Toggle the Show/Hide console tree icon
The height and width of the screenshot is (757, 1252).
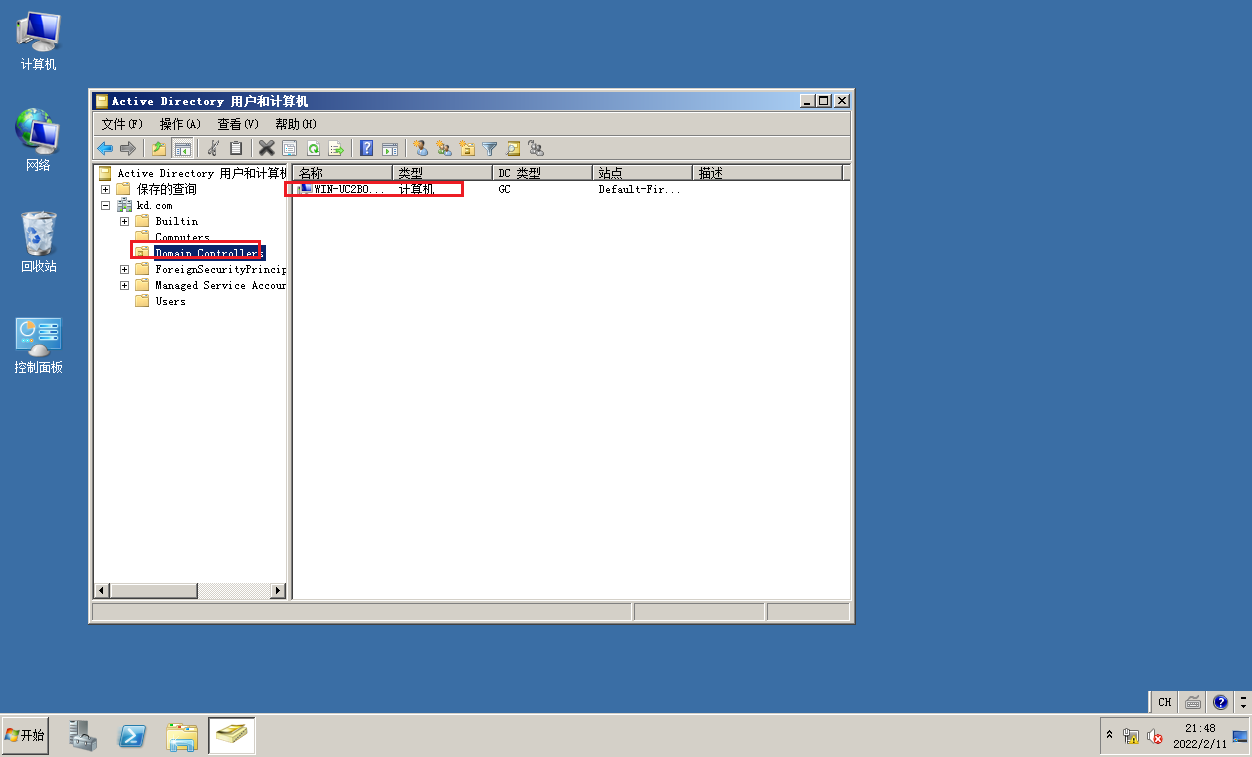183,148
